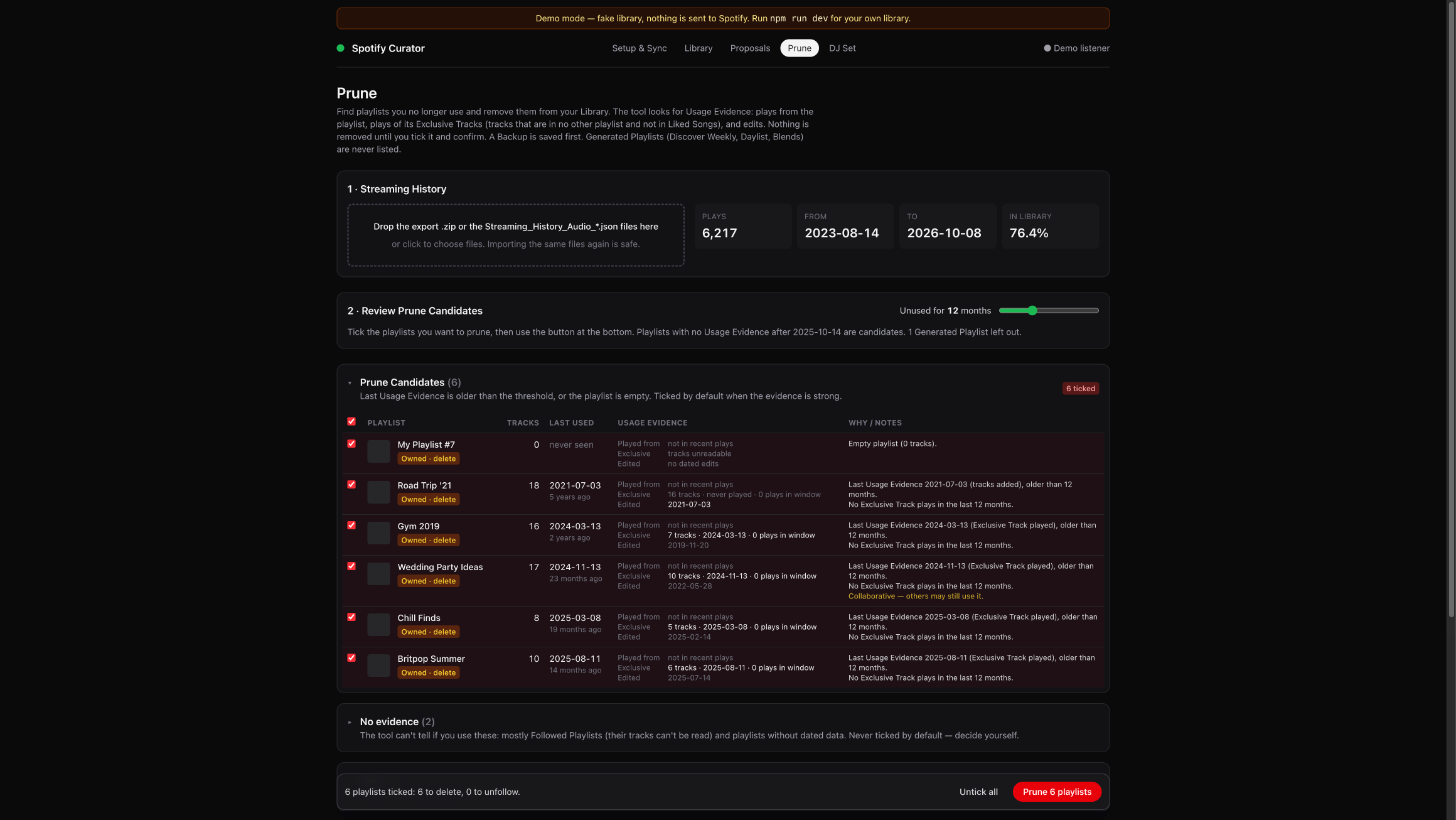Image resolution: width=1456 pixels, height=820 pixels.
Task: Click the Spotify Curator title
Action: pyautogui.click(x=388, y=48)
